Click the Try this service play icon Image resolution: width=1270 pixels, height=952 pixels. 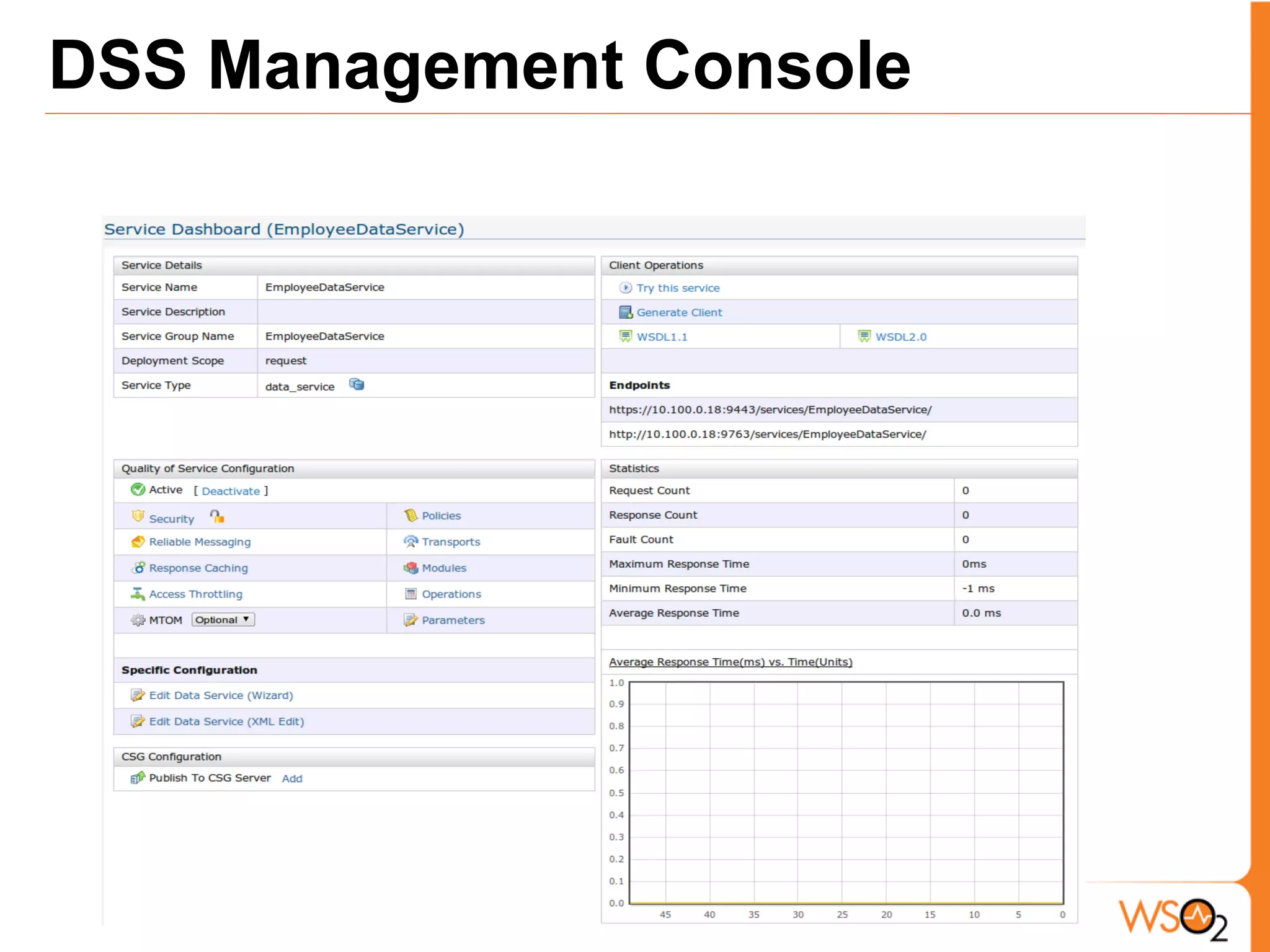(x=626, y=288)
